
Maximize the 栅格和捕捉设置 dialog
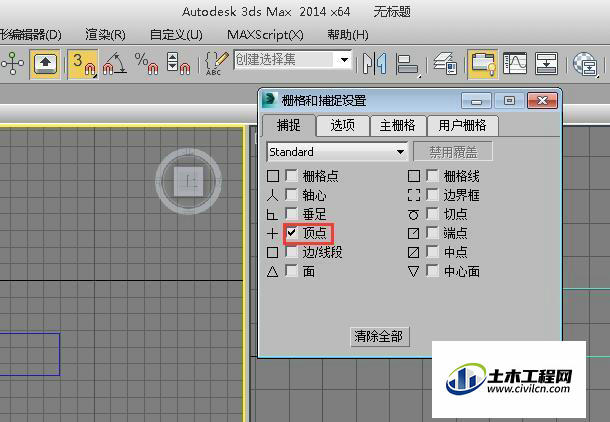click(x=509, y=101)
